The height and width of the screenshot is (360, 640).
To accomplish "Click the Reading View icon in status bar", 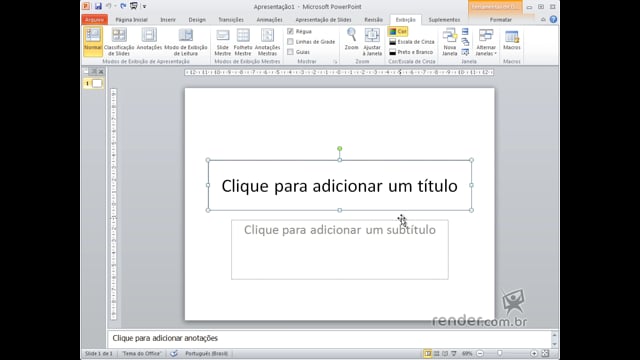I will tap(445, 353).
